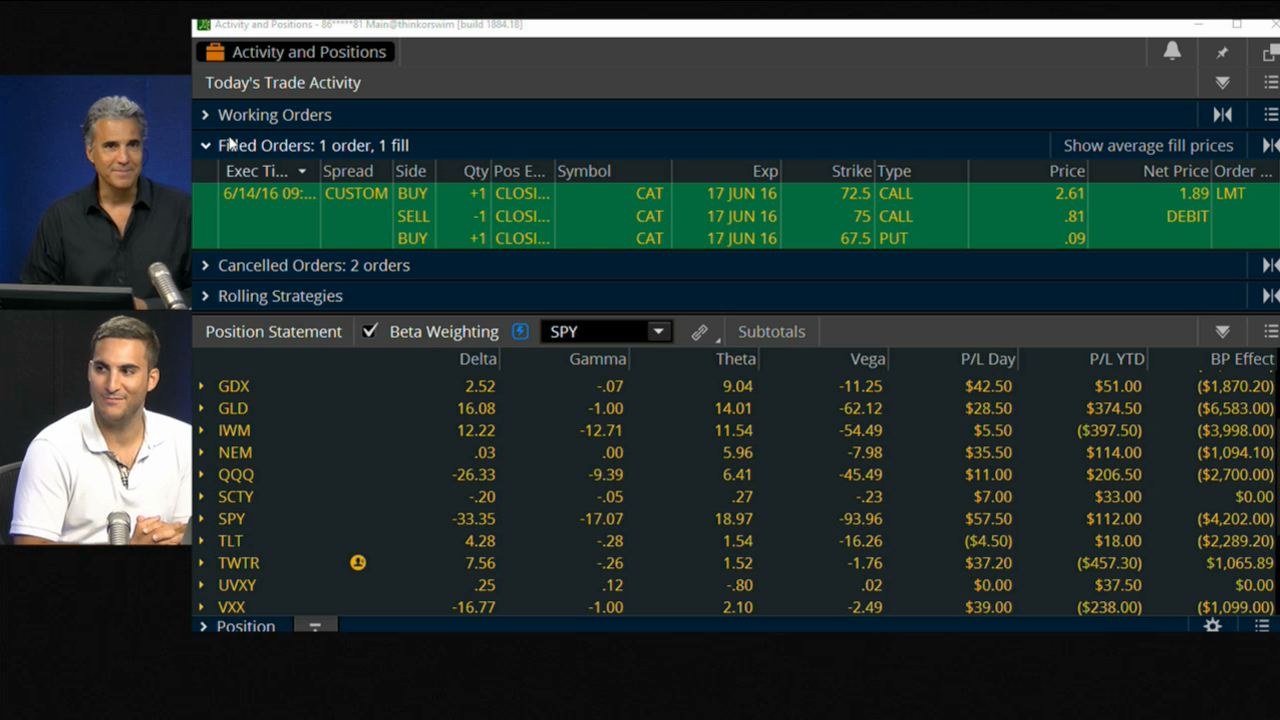Sort filled orders by Net Price column

(1176, 171)
